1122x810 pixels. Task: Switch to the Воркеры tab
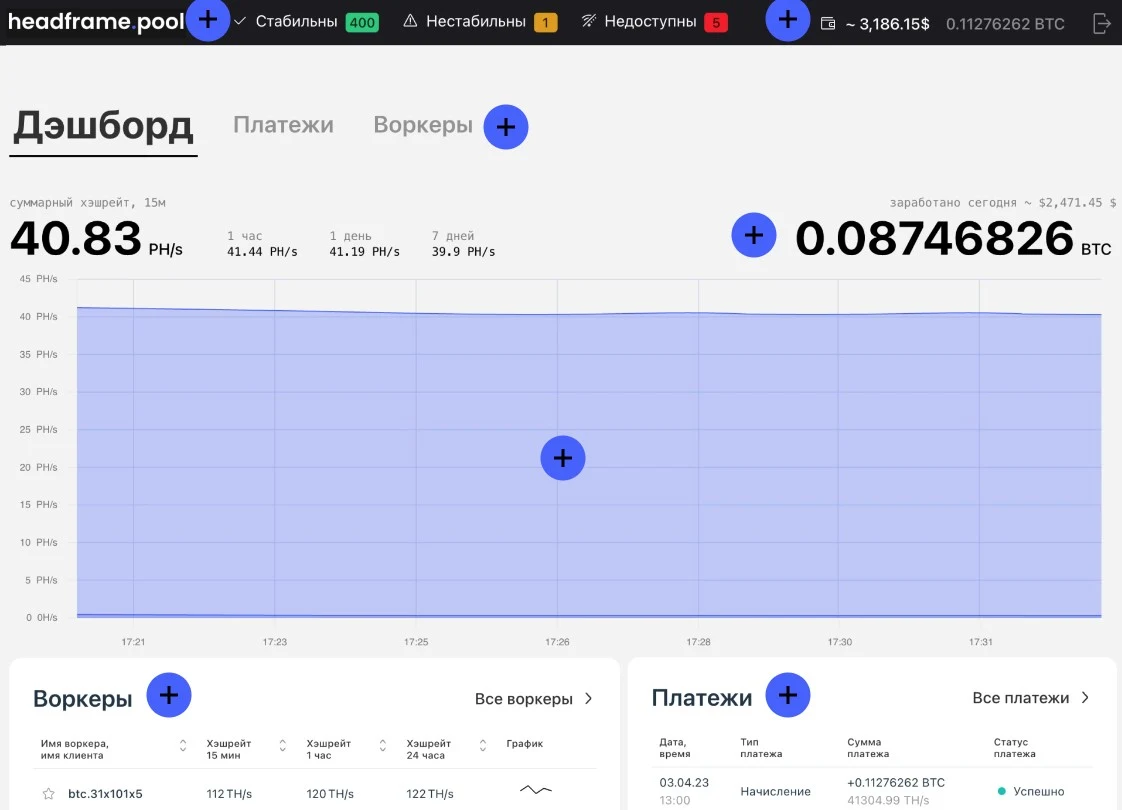[x=423, y=125]
